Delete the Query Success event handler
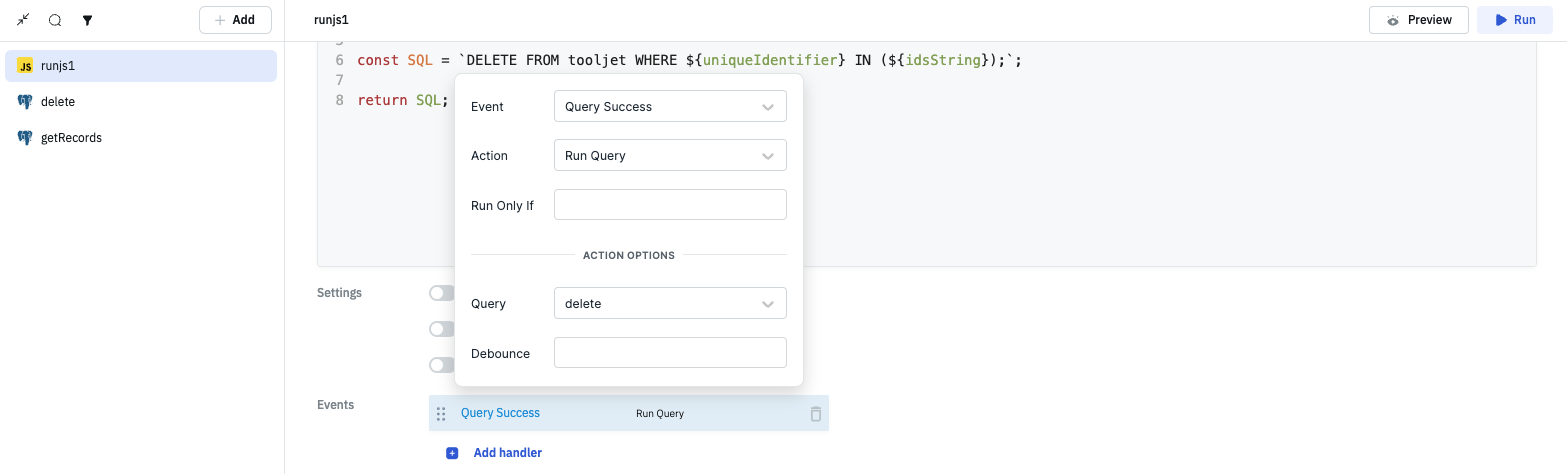This screenshot has width=1567, height=474. pos(815,413)
